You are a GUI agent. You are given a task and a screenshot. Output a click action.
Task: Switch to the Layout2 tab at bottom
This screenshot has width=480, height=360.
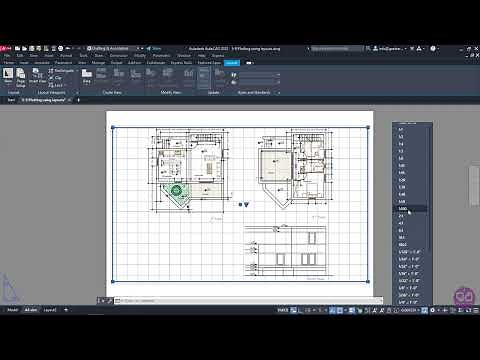coord(50,310)
